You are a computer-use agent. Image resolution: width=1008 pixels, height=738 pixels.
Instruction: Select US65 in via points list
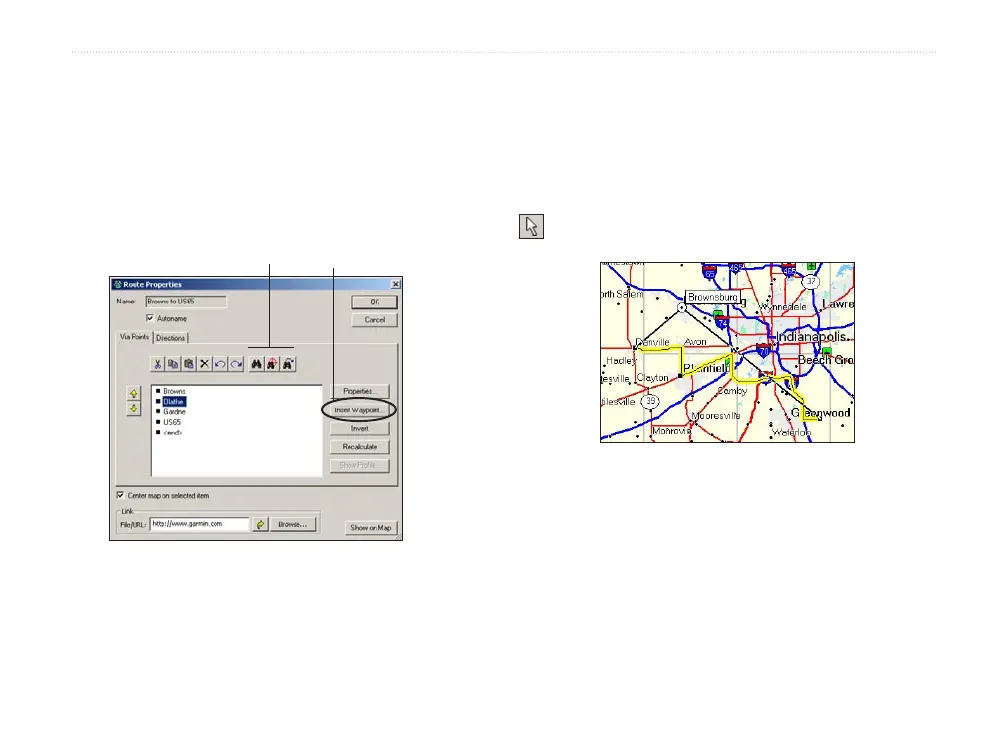pos(172,422)
